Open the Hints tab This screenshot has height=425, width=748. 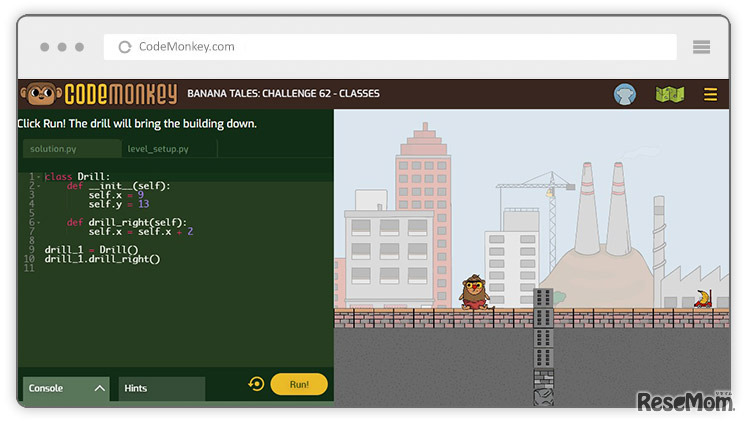pos(162,388)
